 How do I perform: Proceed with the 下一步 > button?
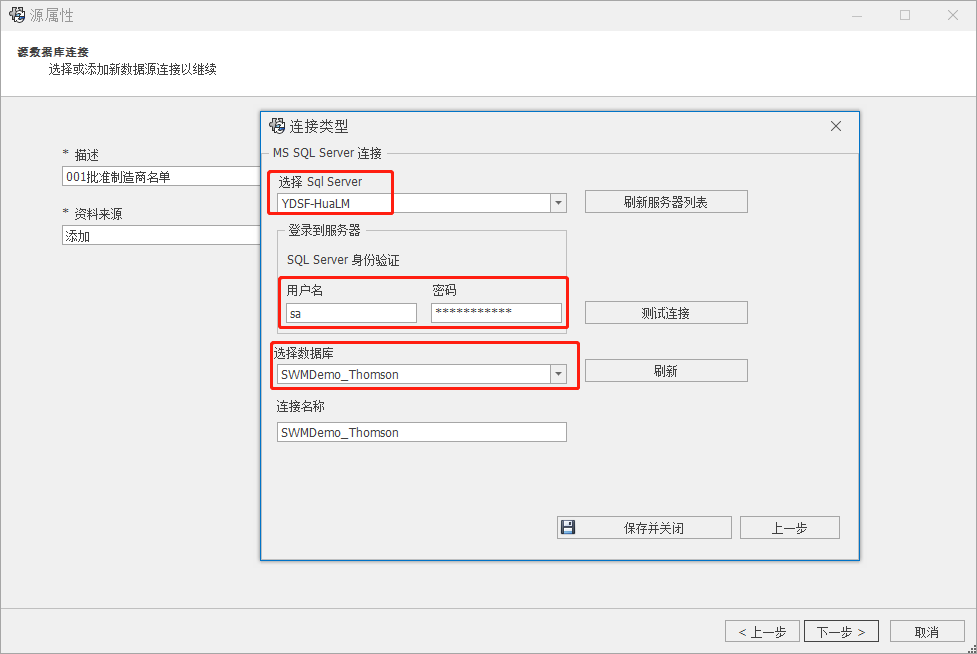[x=841, y=632]
